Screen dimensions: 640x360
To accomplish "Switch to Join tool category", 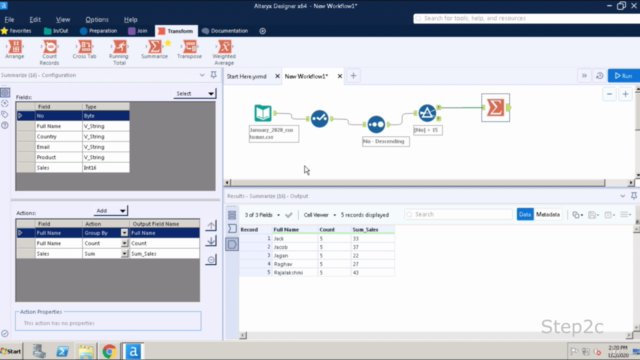I will click(138, 31).
